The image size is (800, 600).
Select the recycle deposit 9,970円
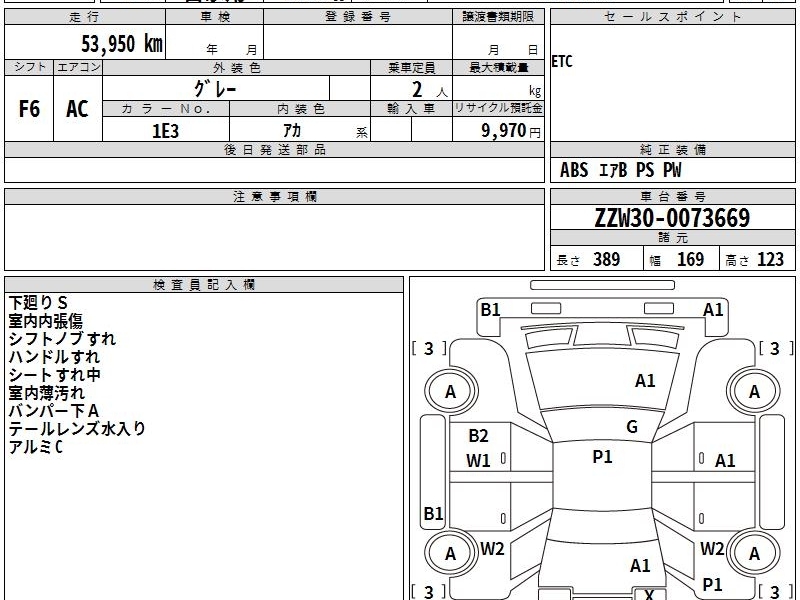click(511, 131)
